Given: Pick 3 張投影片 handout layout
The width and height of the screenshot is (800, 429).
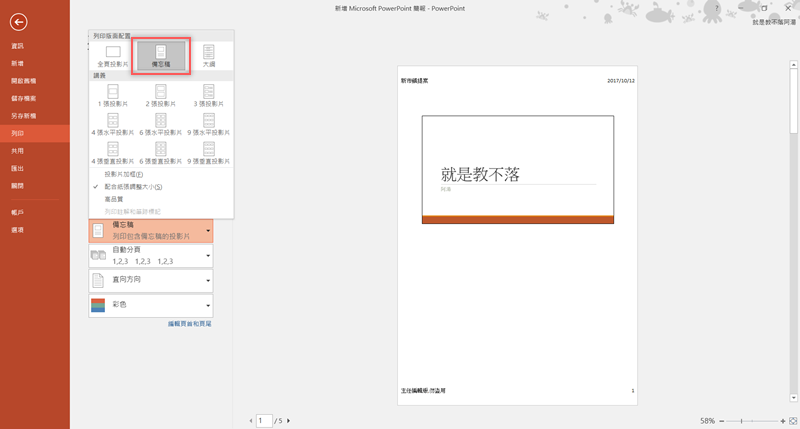Looking at the screenshot, I should pyautogui.click(x=208, y=96).
